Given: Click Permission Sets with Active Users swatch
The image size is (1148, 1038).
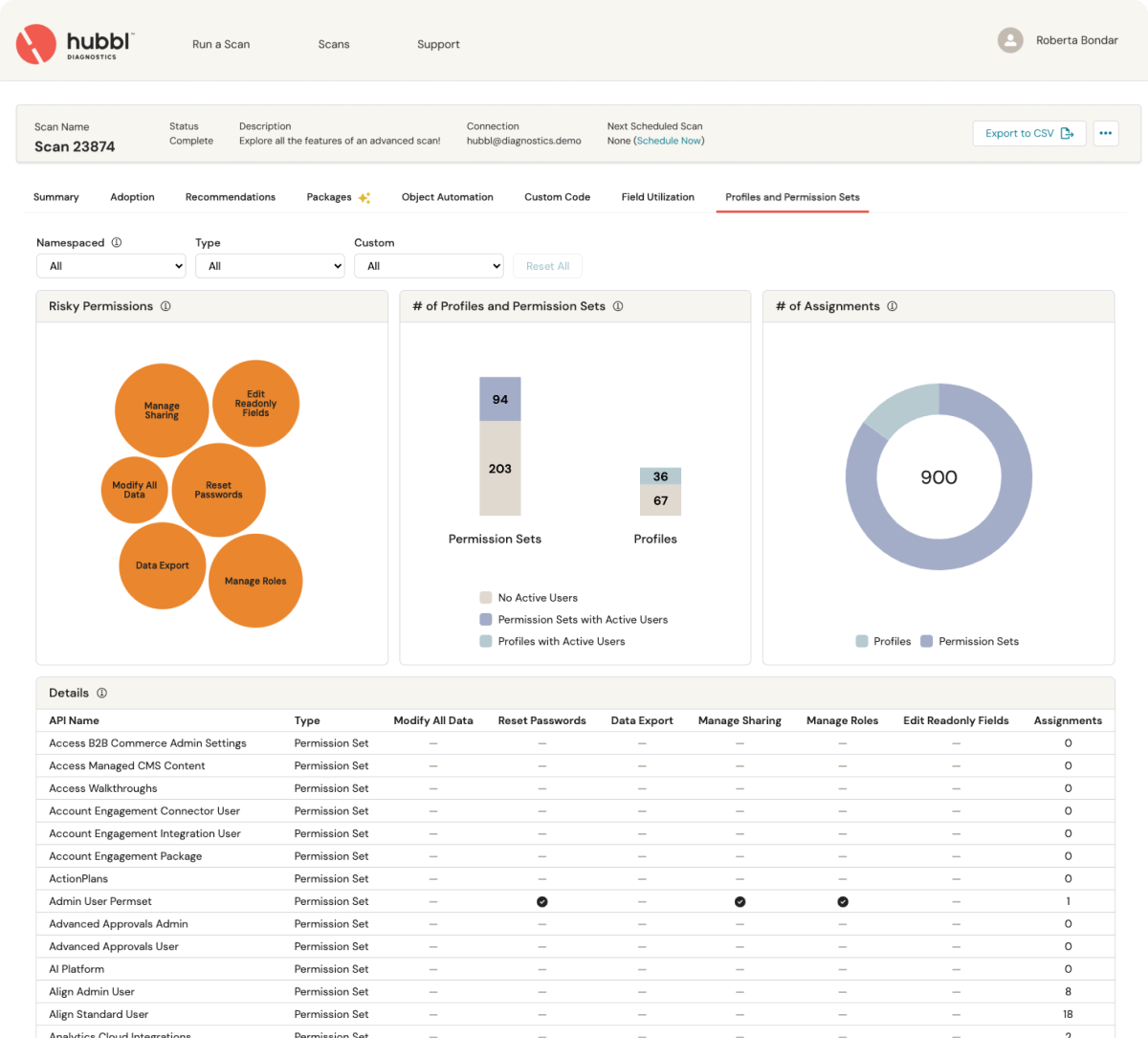Looking at the screenshot, I should point(486,620).
